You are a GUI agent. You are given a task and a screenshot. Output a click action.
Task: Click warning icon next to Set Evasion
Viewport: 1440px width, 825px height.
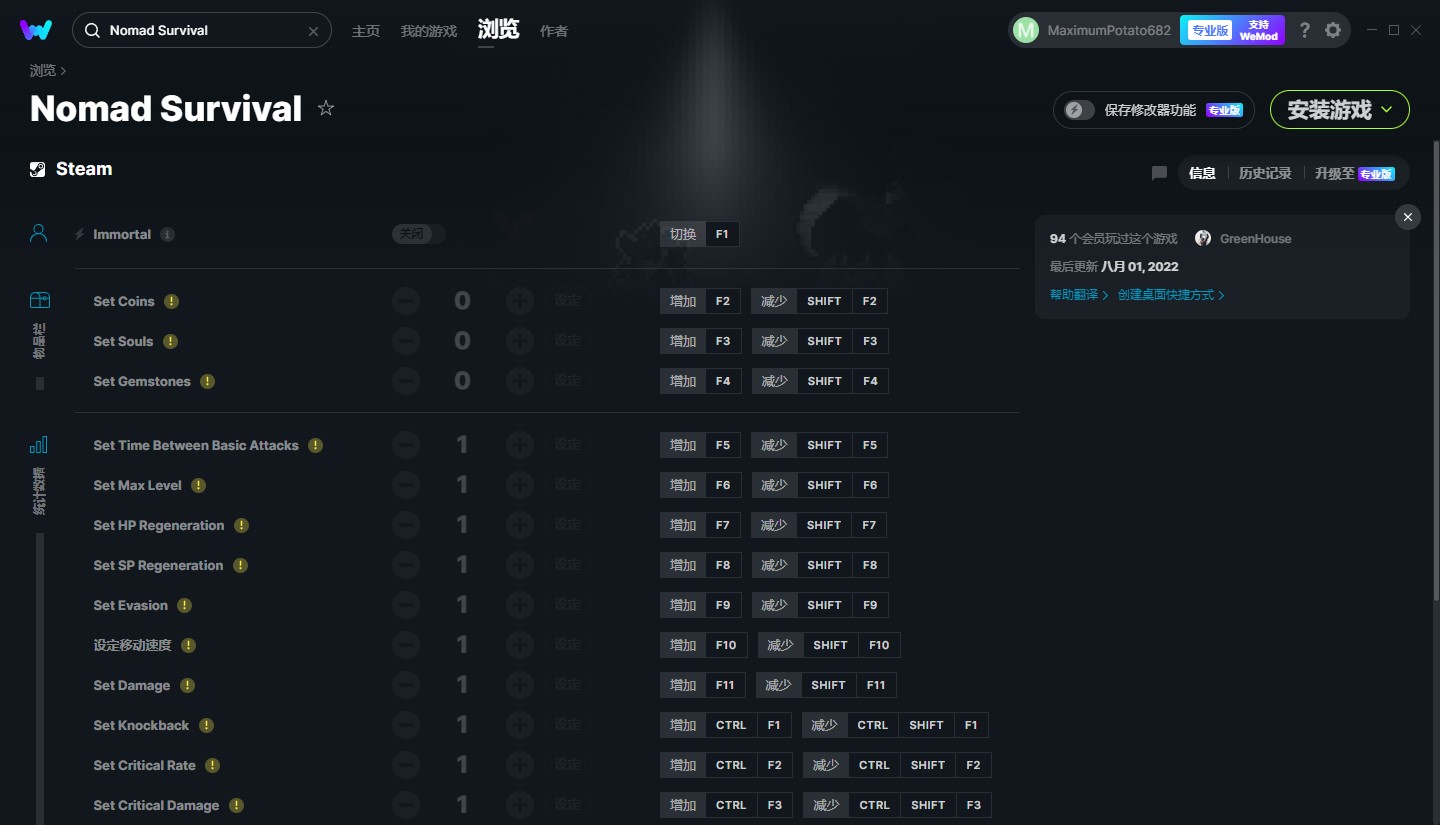[184, 605]
